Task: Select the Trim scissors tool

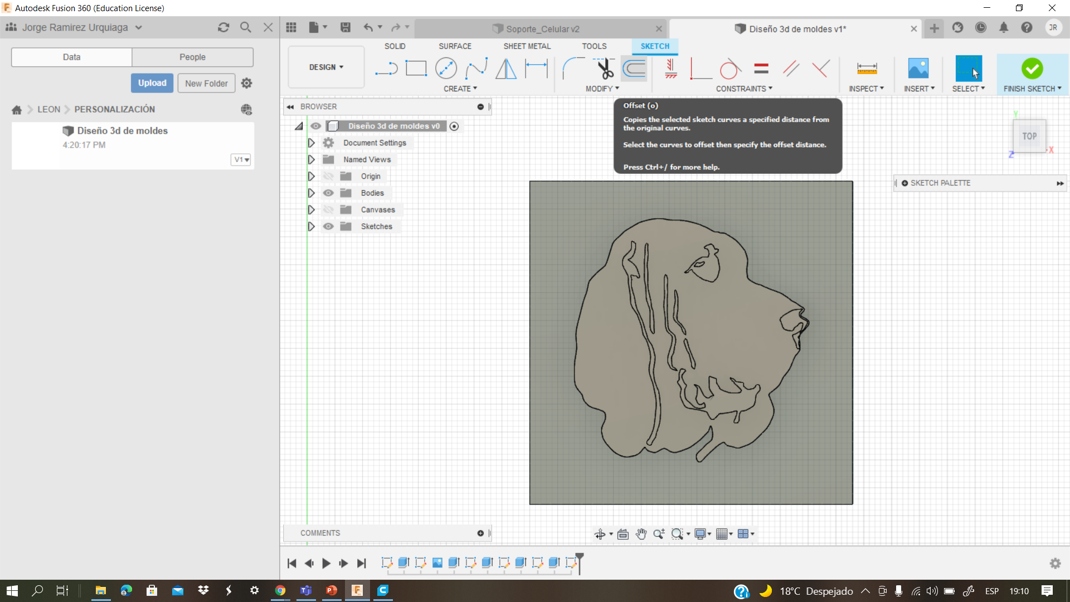Action: tap(604, 68)
